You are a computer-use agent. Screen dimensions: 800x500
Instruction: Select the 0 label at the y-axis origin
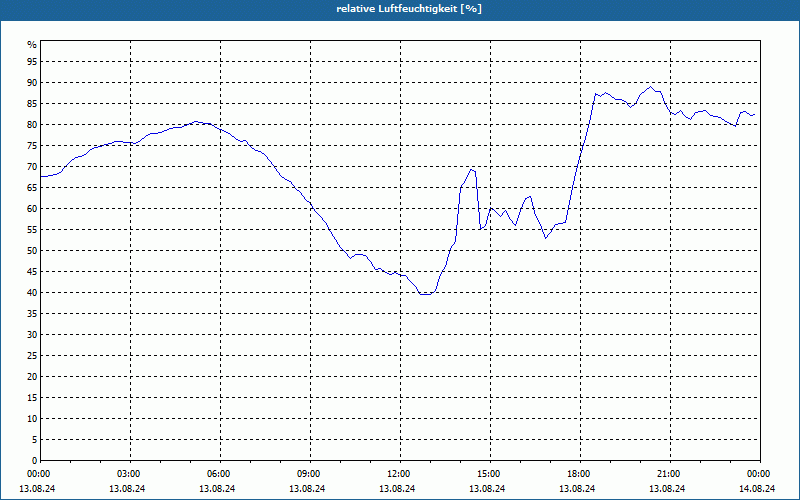(x=35, y=461)
